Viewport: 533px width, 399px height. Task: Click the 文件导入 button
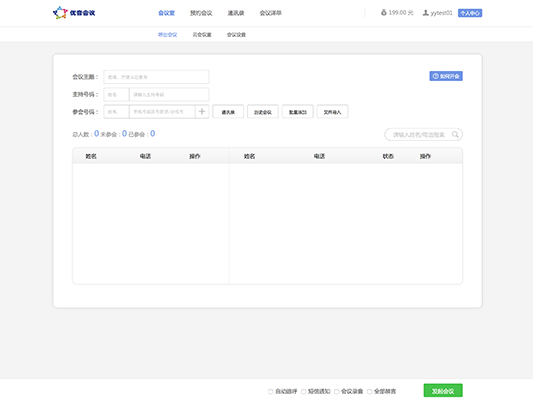(332, 112)
